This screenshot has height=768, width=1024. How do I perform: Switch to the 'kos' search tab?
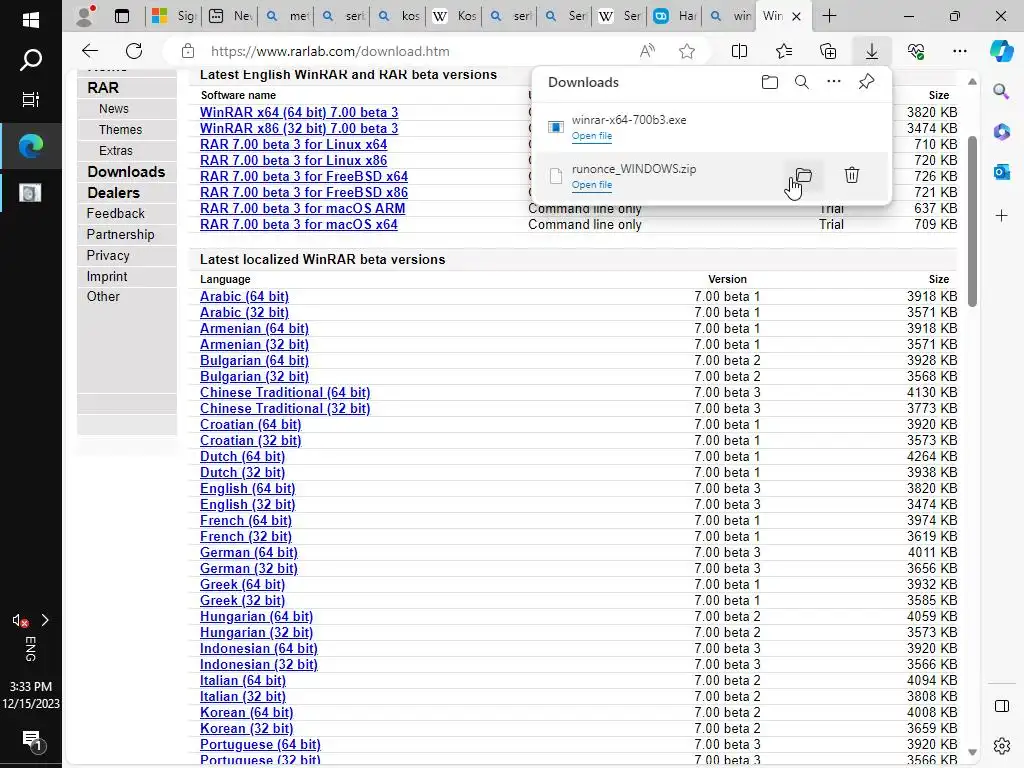(398, 16)
